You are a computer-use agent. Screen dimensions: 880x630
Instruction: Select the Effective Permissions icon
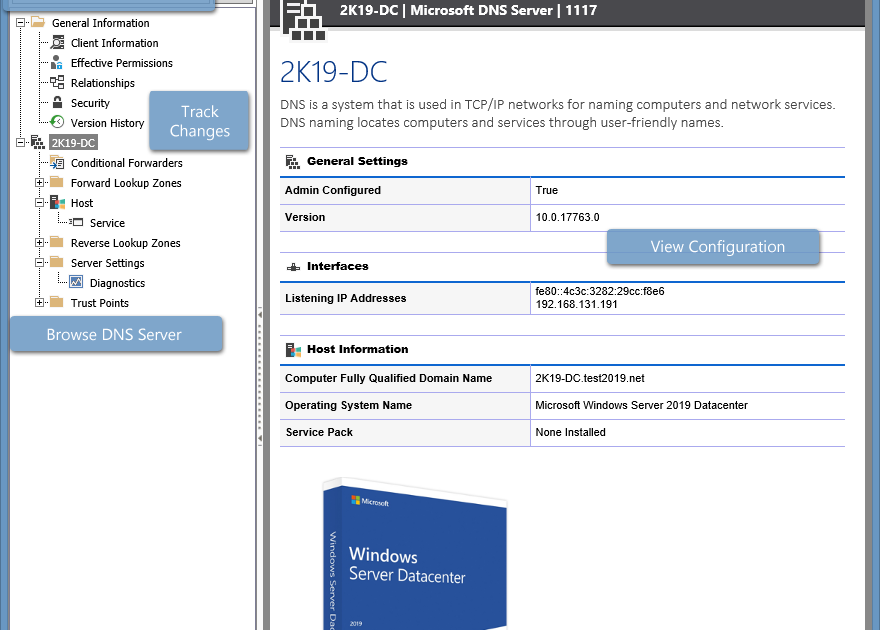pos(55,62)
